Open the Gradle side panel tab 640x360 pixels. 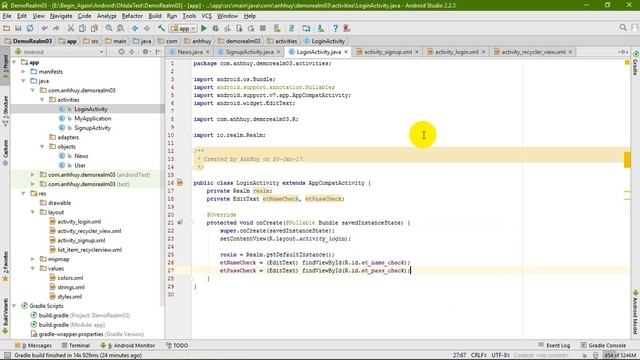636,64
